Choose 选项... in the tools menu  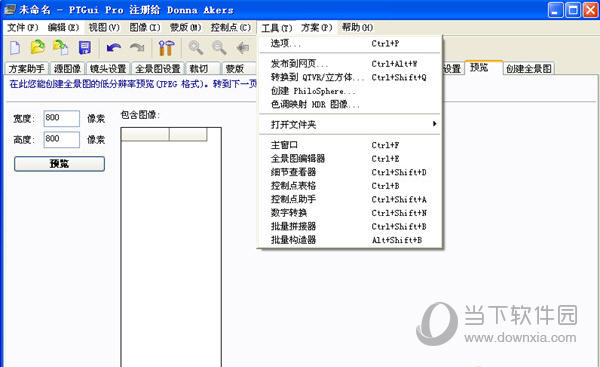pos(350,44)
